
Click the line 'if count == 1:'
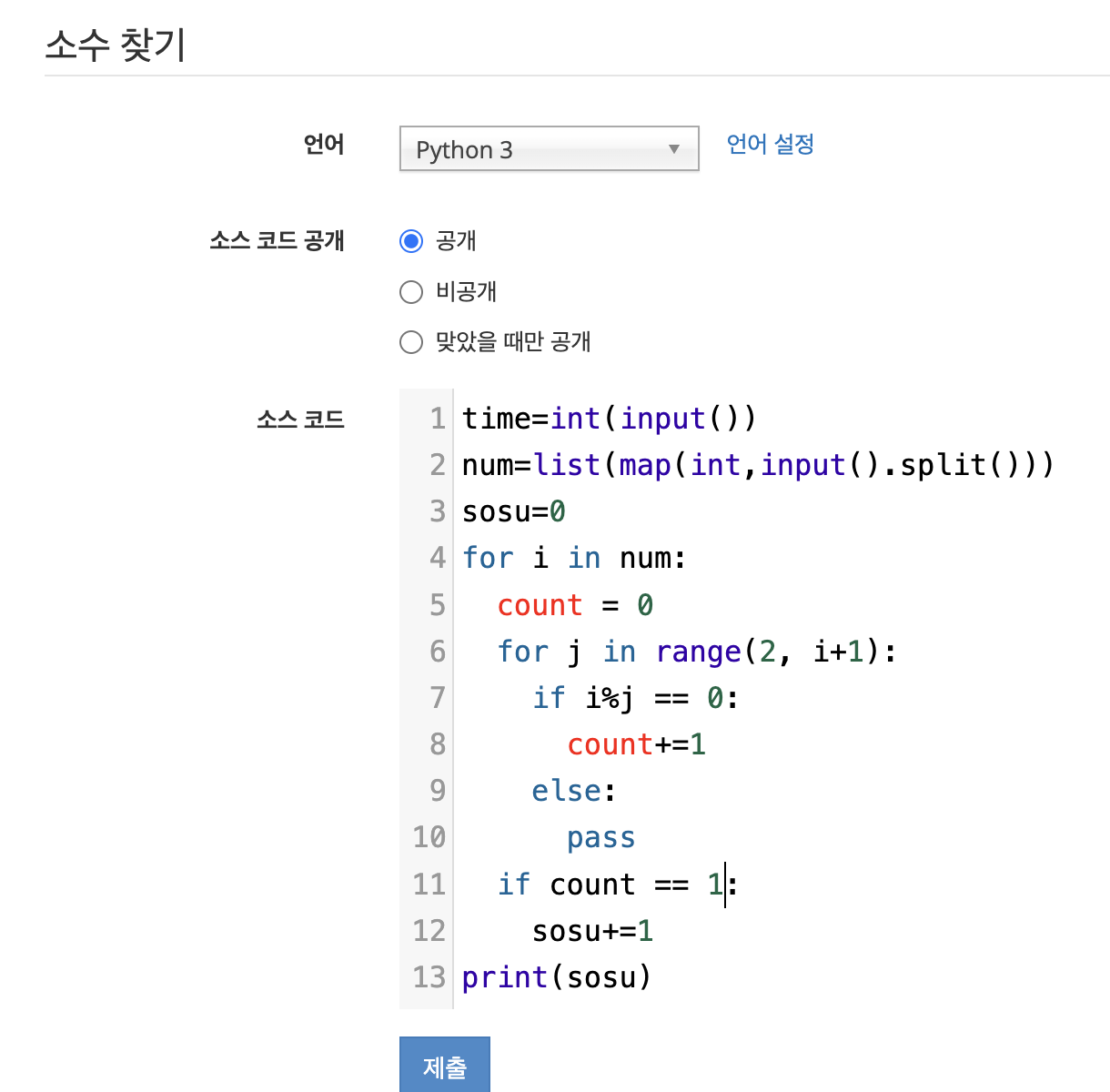pos(618,885)
